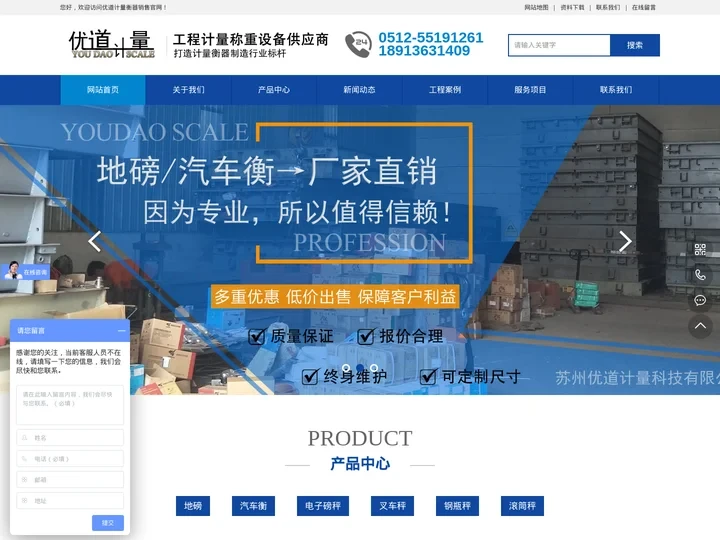This screenshot has width=720, height=540.
Task: Open the 在线咨询 customer service badge
Action: click(25, 271)
